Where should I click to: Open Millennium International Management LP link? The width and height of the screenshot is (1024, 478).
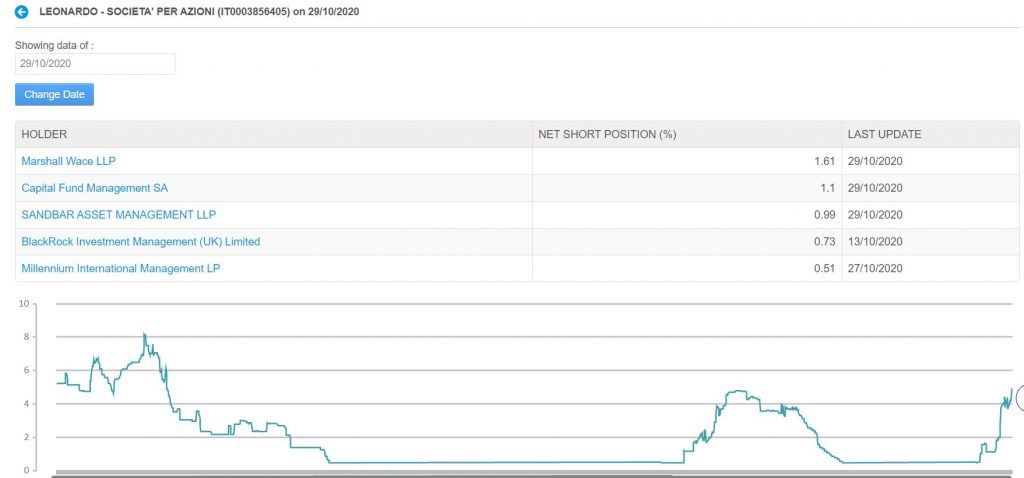[x=121, y=268]
